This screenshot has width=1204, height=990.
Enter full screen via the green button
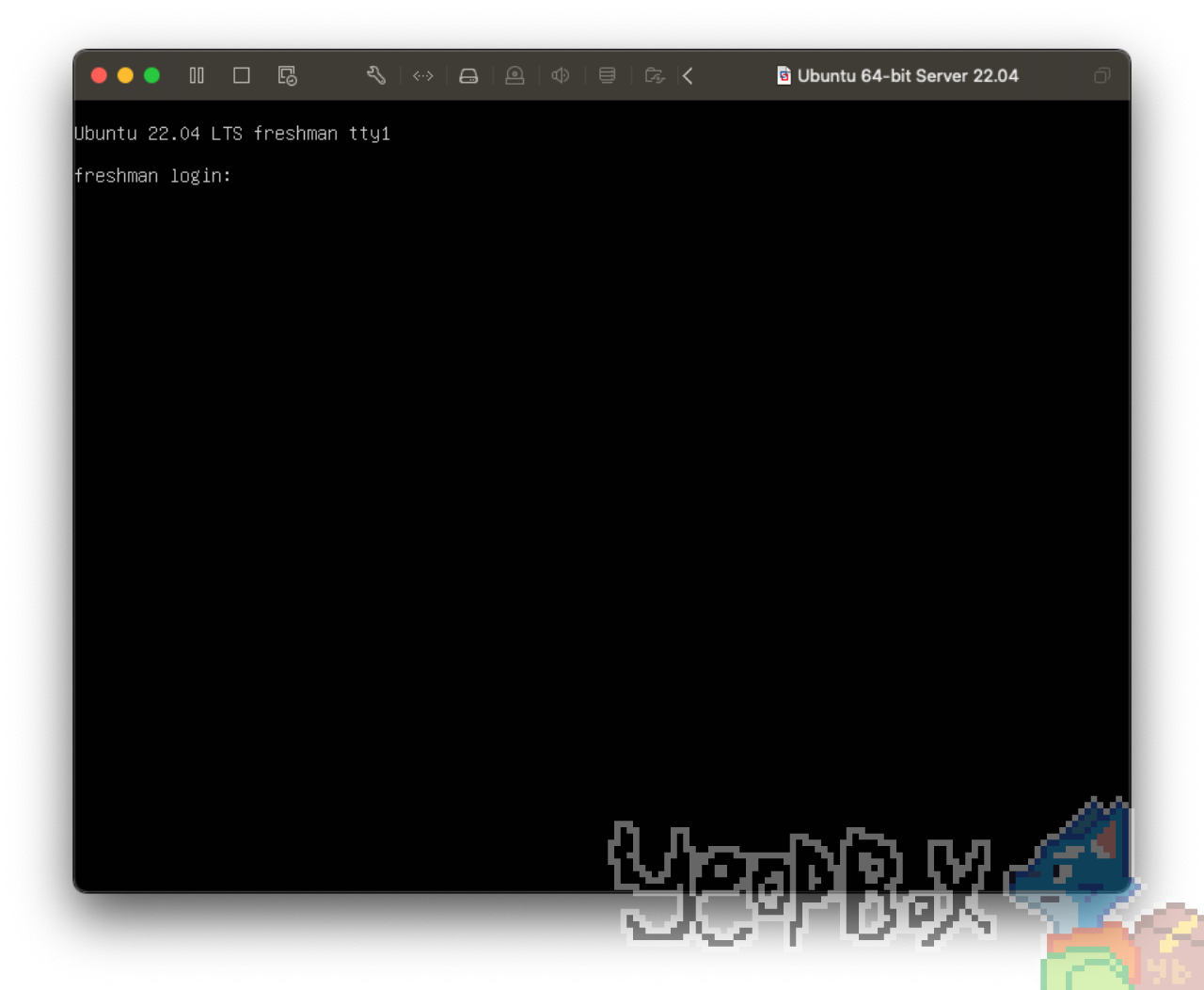click(x=151, y=75)
